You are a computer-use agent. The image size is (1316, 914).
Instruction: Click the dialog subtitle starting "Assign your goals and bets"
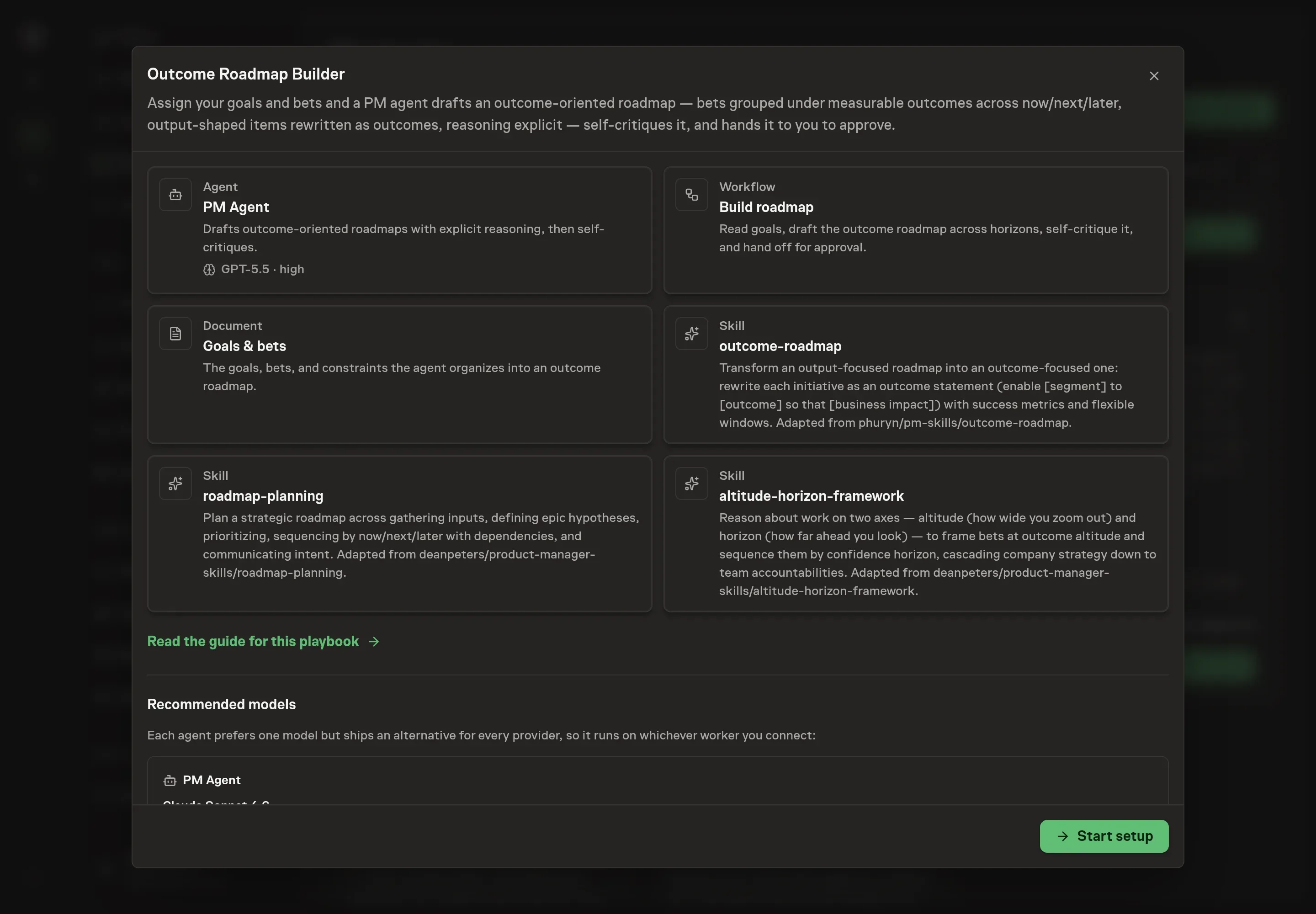coord(634,114)
